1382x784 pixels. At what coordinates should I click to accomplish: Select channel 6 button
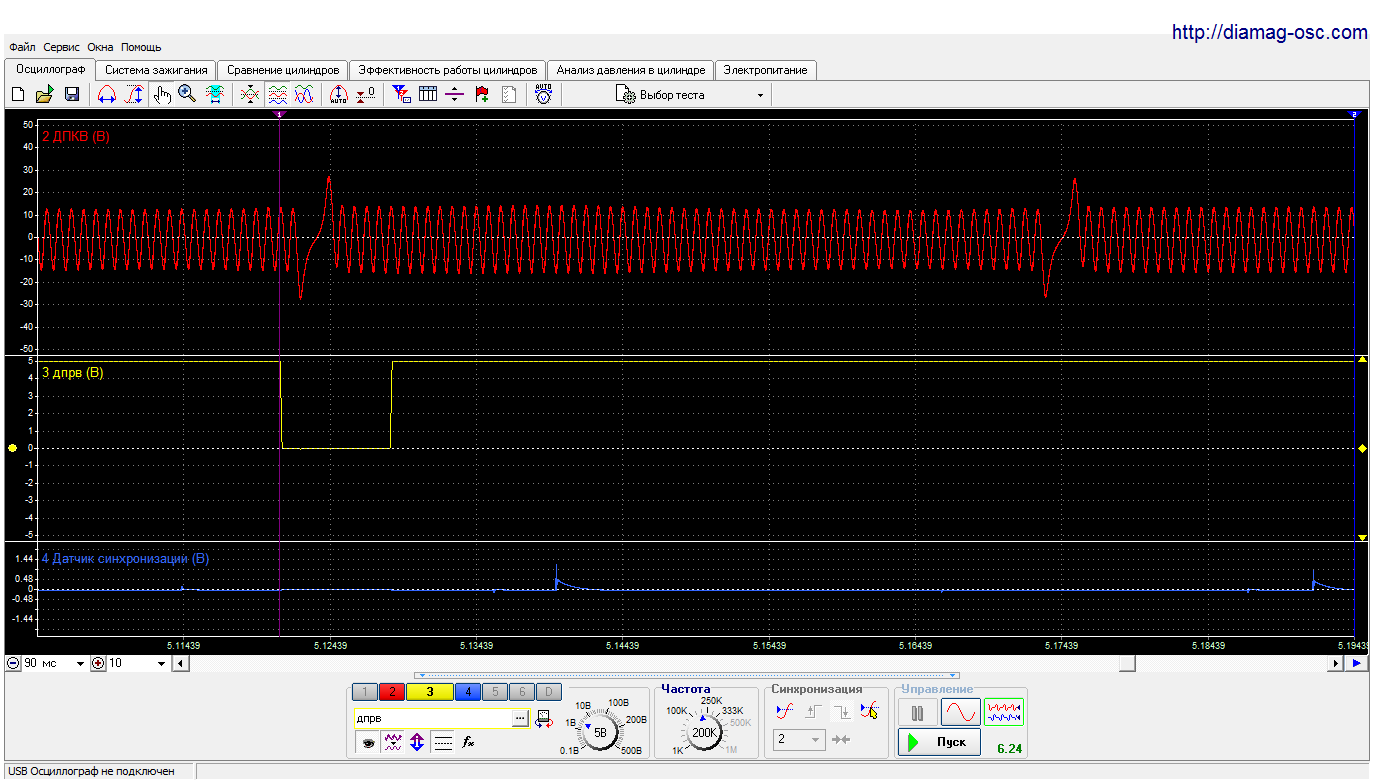point(521,691)
